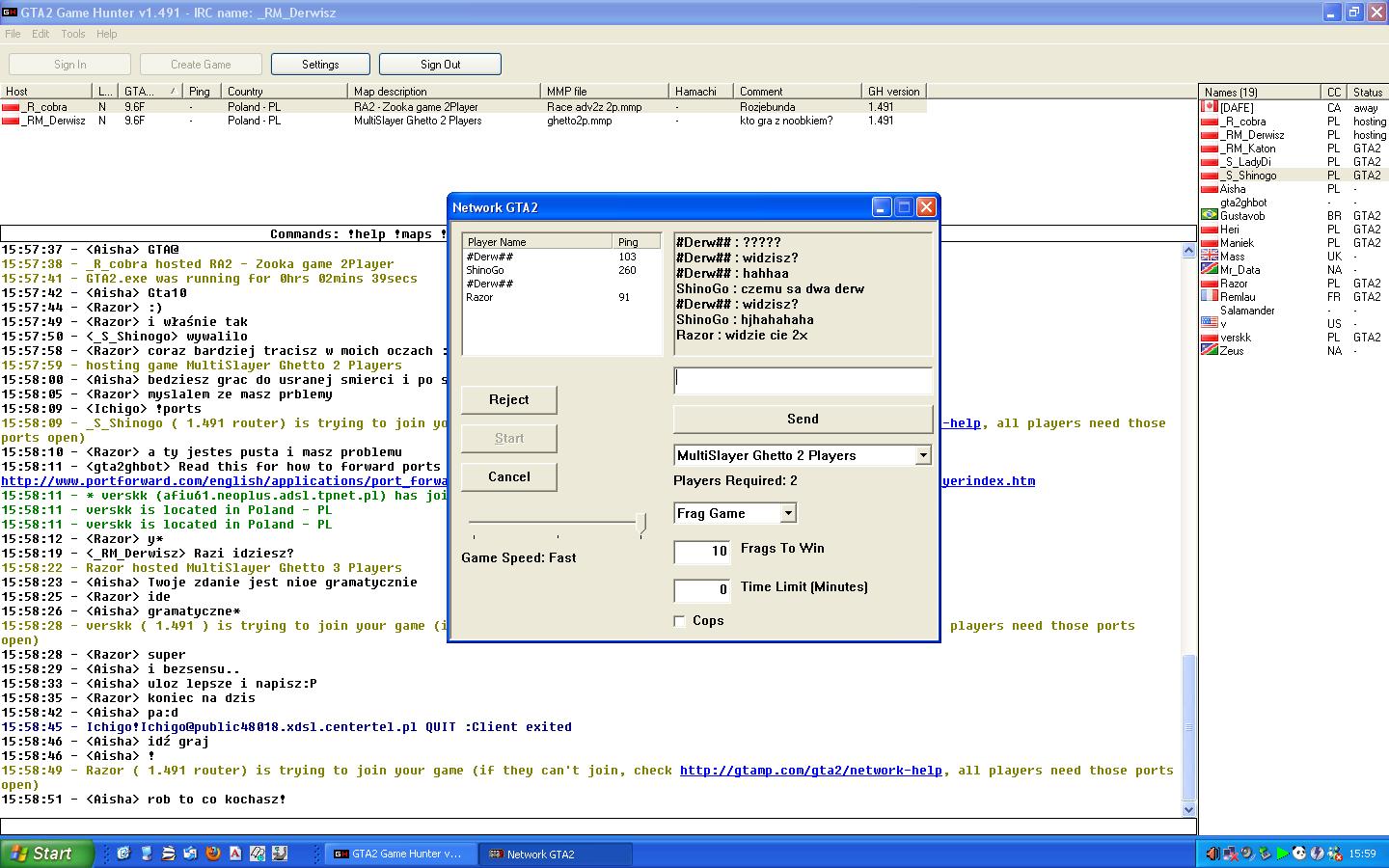This screenshot has width=1389, height=868.
Task: Open the gtamp.com network-help link at 15:58:49
Action: click(811, 771)
